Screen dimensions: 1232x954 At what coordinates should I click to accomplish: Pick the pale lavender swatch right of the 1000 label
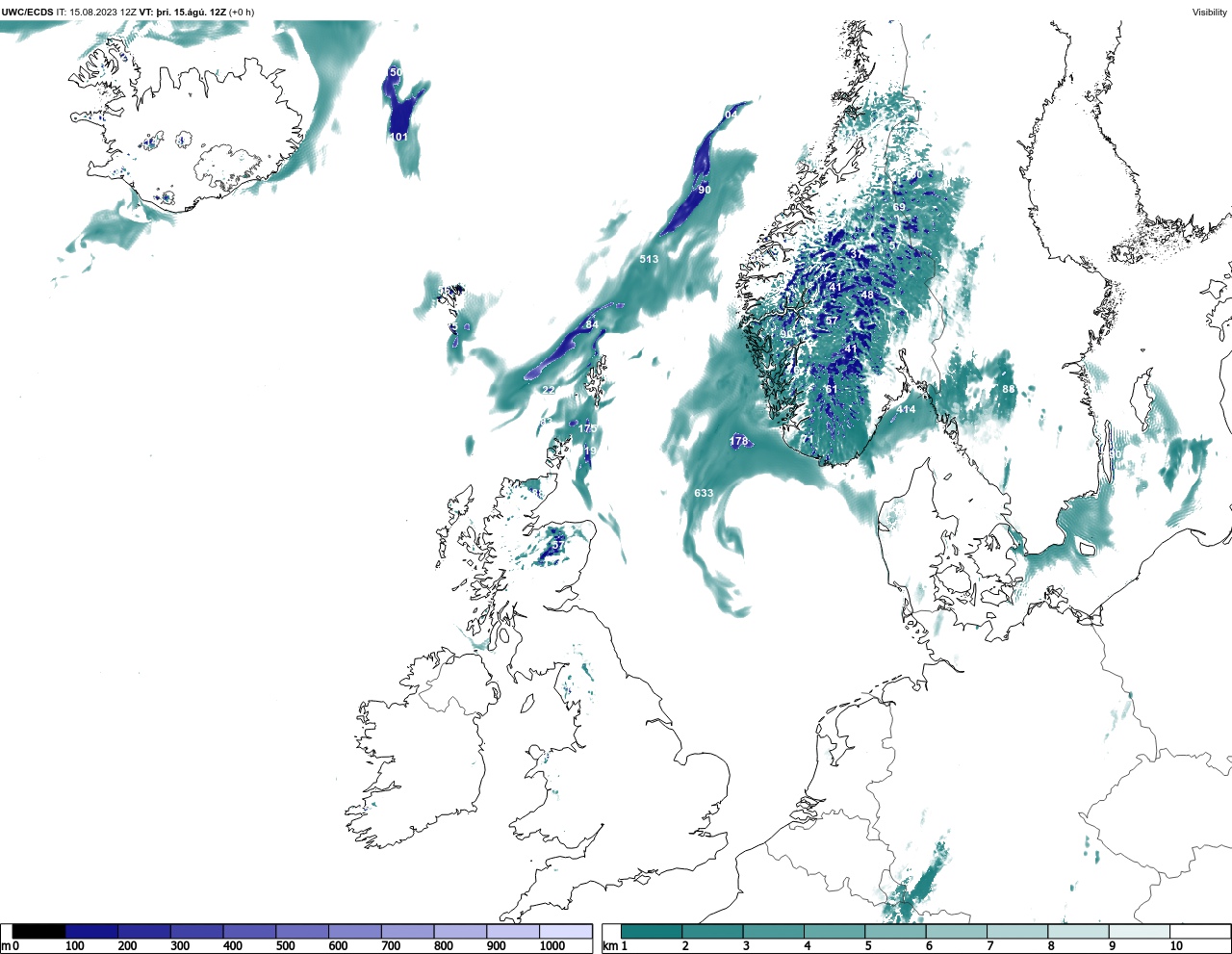(x=566, y=932)
